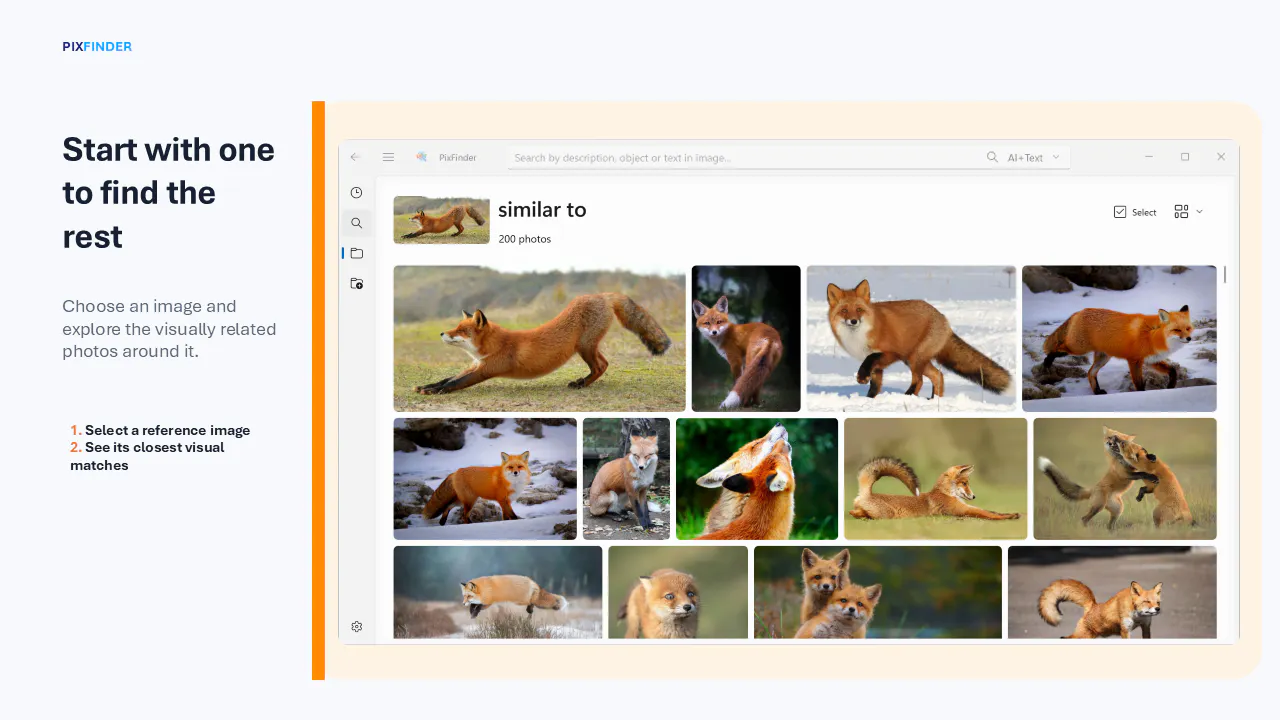1280x720 pixels.
Task: Open the folder settings sidebar icon
Action: coord(356,284)
